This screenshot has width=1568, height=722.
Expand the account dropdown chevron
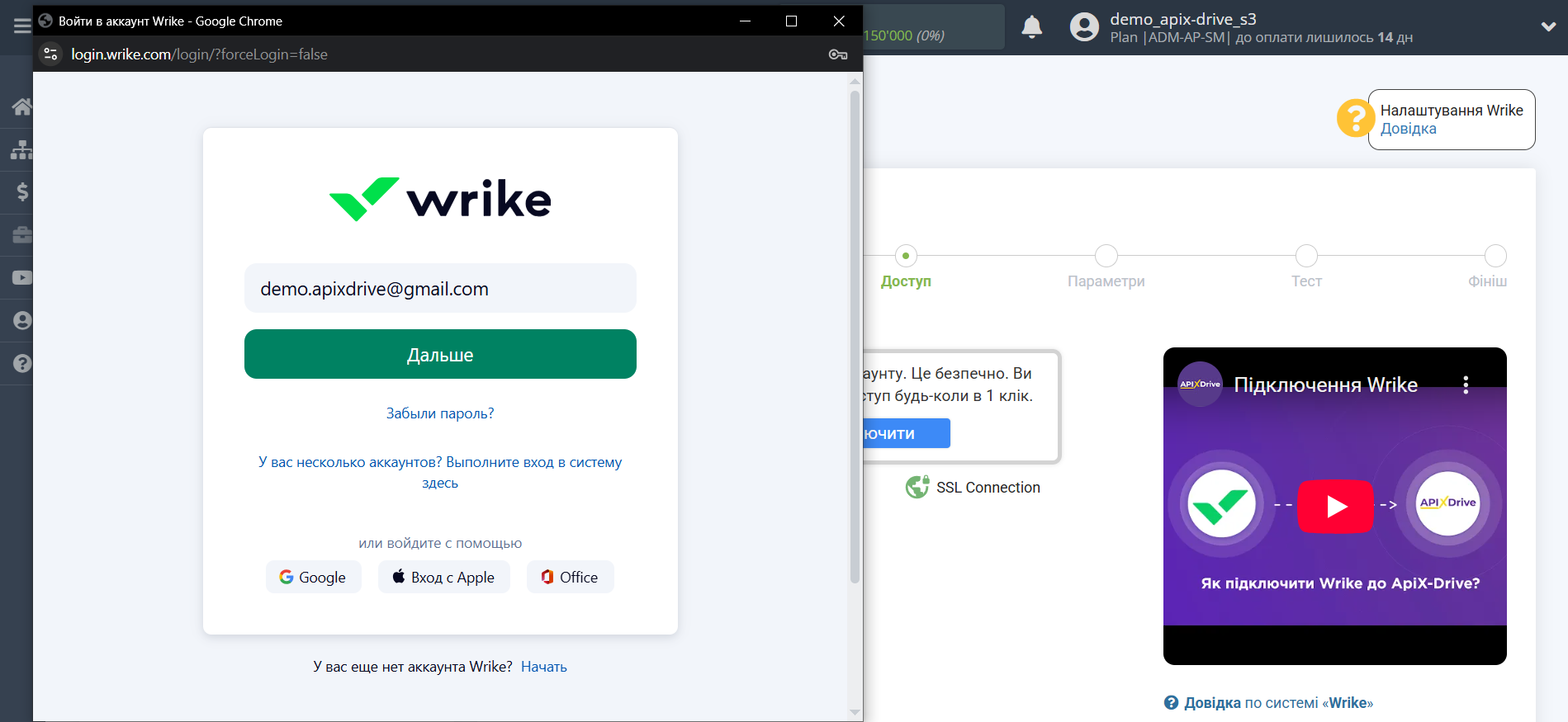[x=1548, y=26]
